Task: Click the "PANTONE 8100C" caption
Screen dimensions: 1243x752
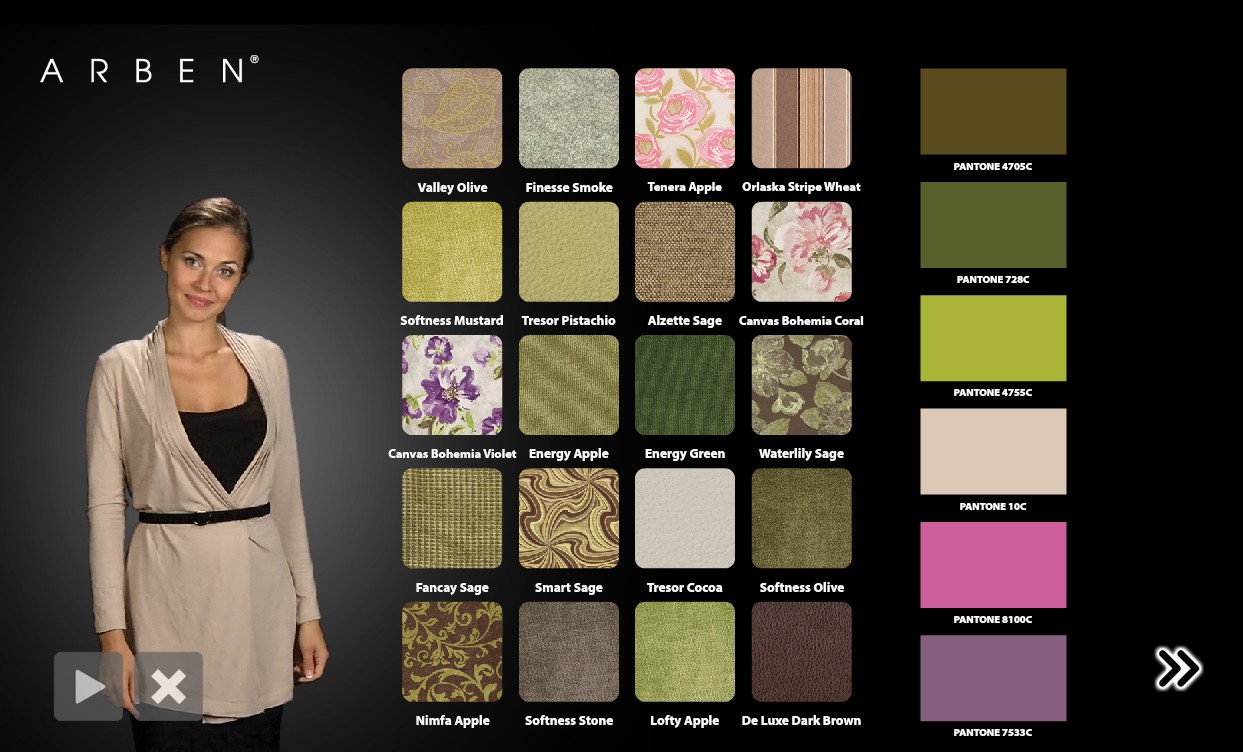Action: coord(993,620)
